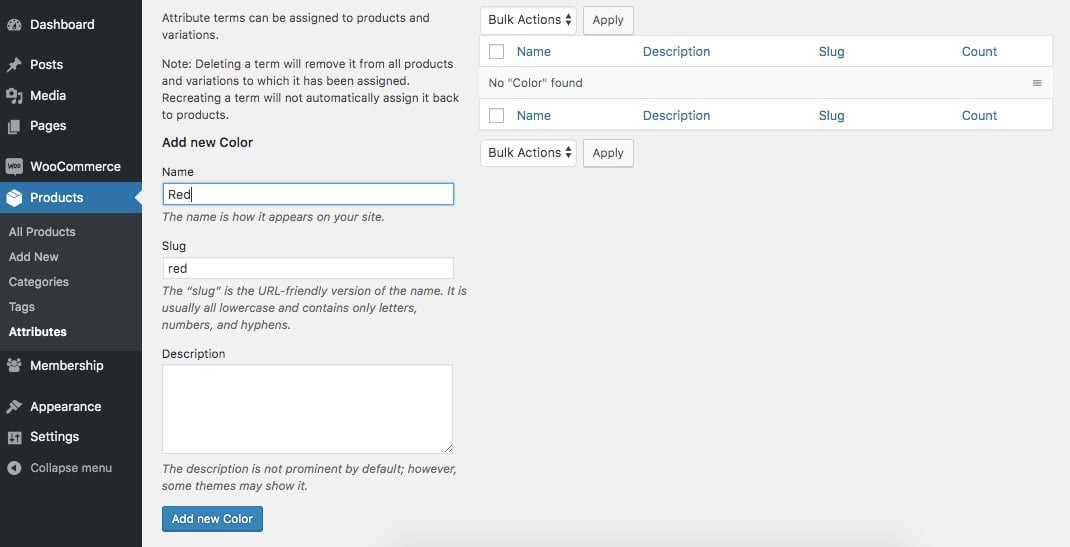Click the Collapse menu label
The height and width of the screenshot is (547, 1070).
pyautogui.click(x=71, y=468)
